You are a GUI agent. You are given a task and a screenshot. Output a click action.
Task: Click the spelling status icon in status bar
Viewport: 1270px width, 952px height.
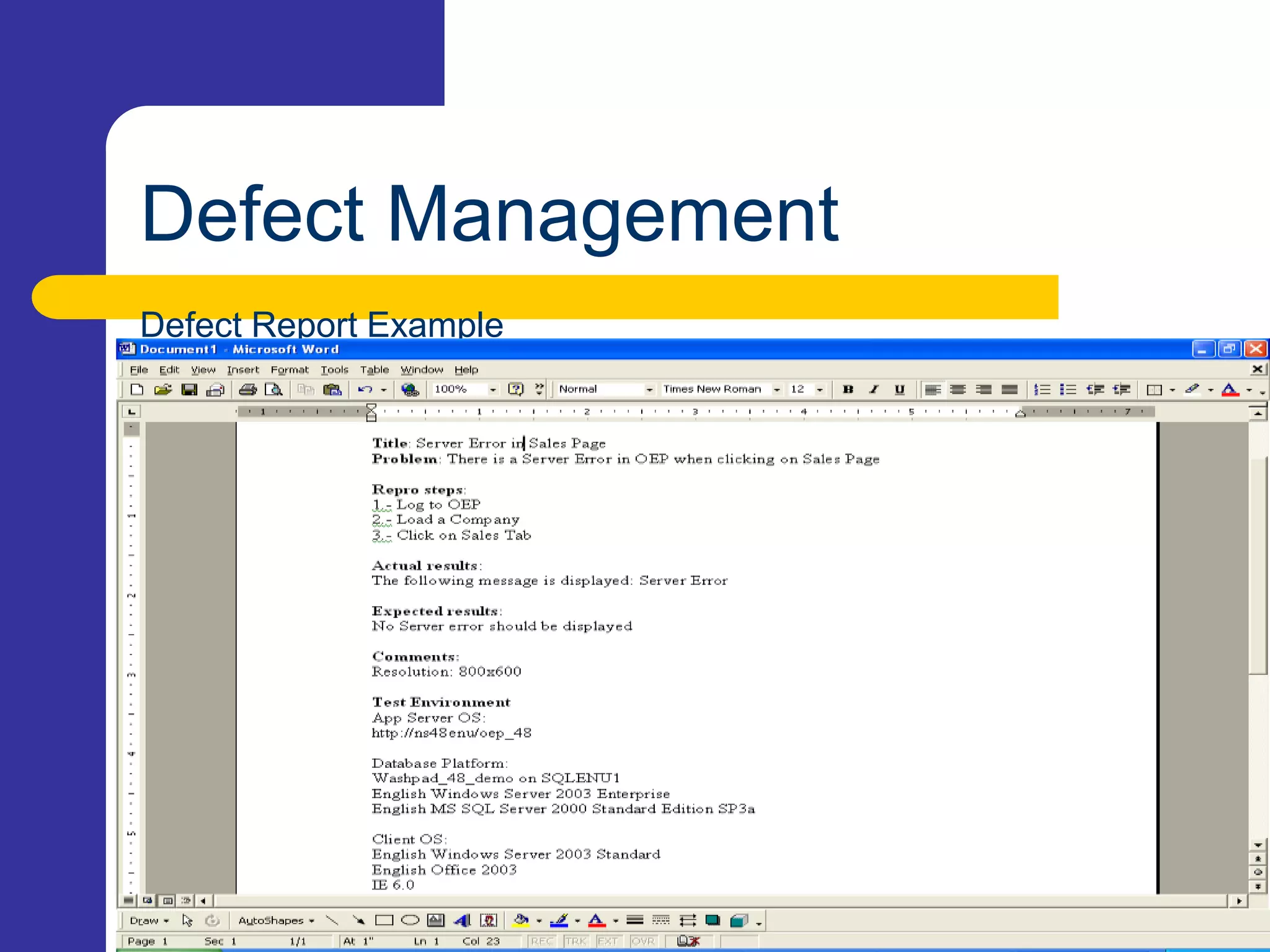(688, 941)
